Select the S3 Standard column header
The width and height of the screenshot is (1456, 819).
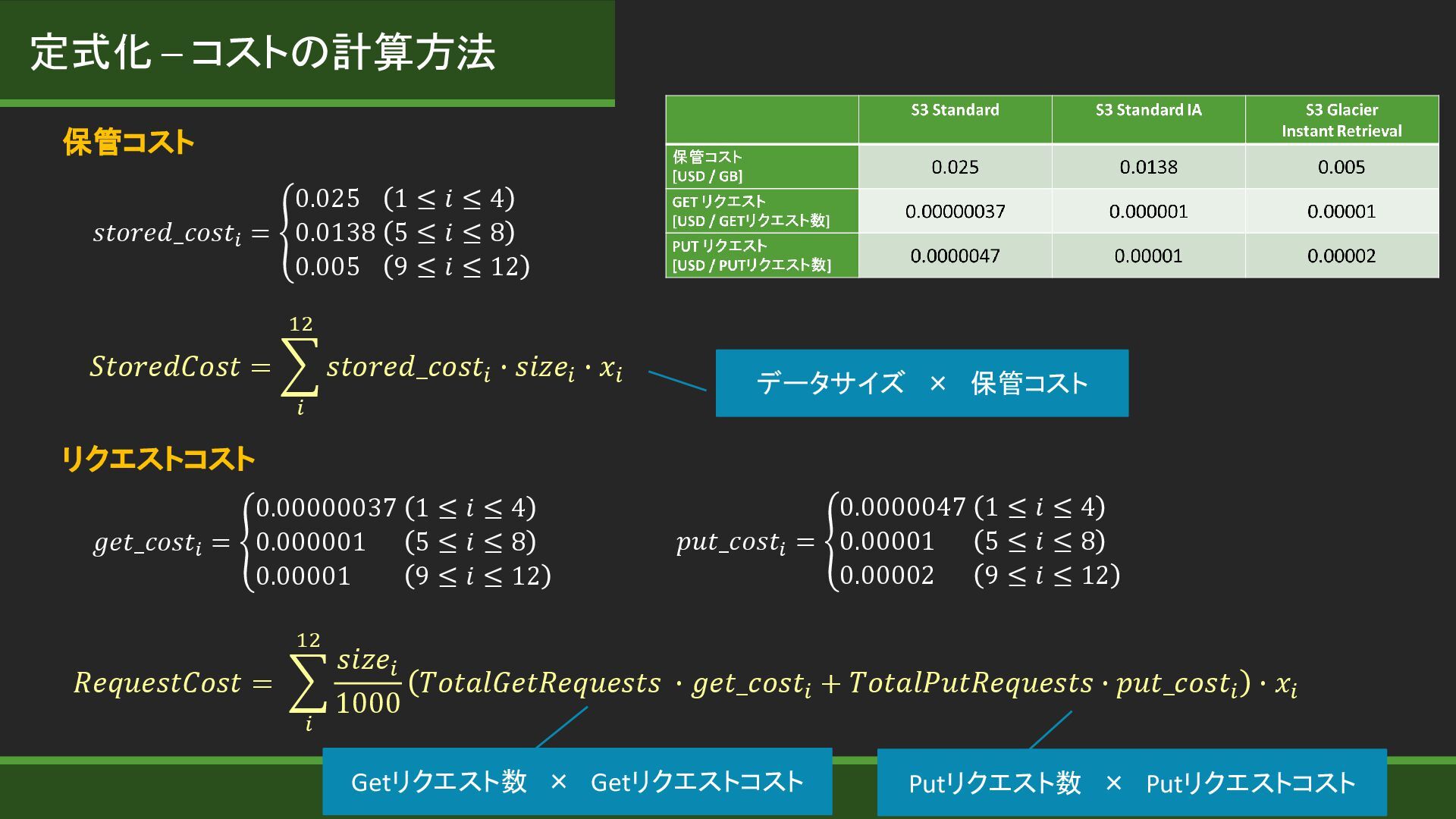955,111
